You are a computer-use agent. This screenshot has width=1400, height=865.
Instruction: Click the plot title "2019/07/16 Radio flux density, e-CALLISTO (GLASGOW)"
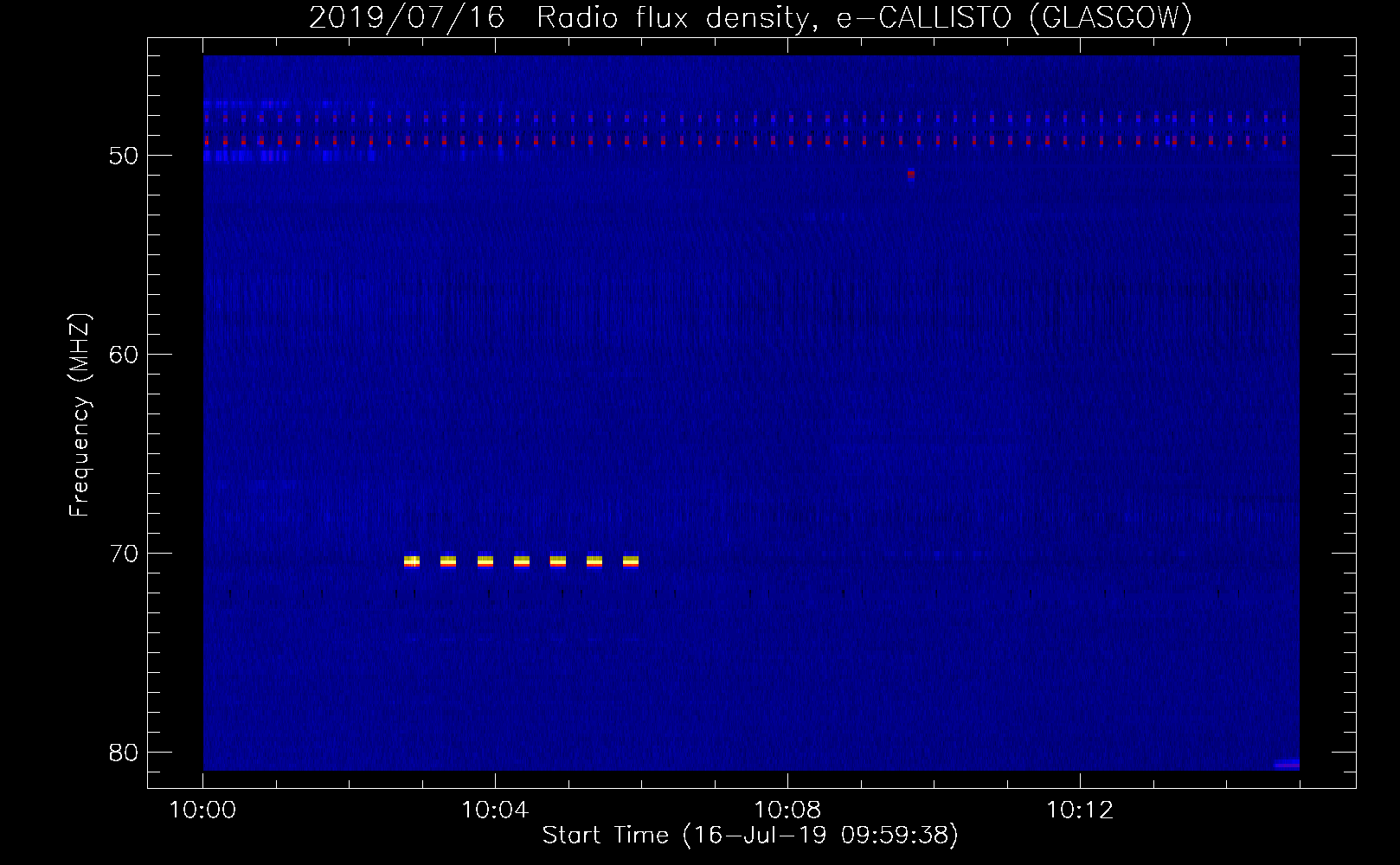750,17
